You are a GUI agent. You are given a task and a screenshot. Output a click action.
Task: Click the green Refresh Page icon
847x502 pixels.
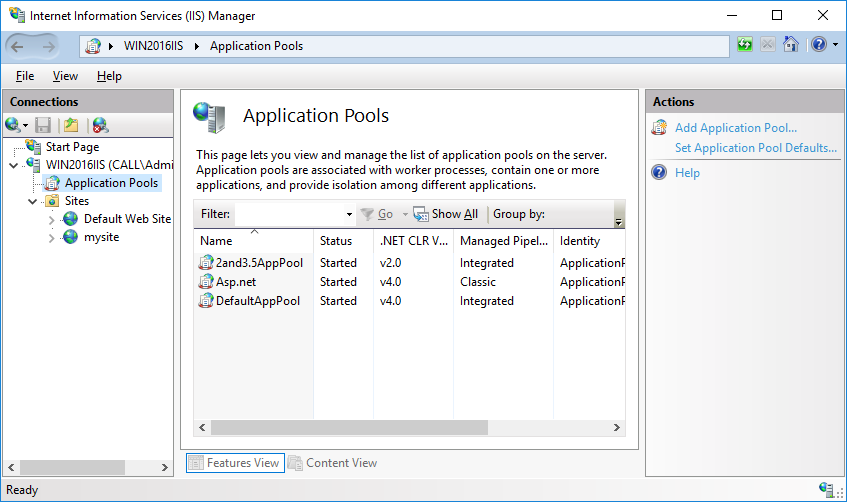745,44
